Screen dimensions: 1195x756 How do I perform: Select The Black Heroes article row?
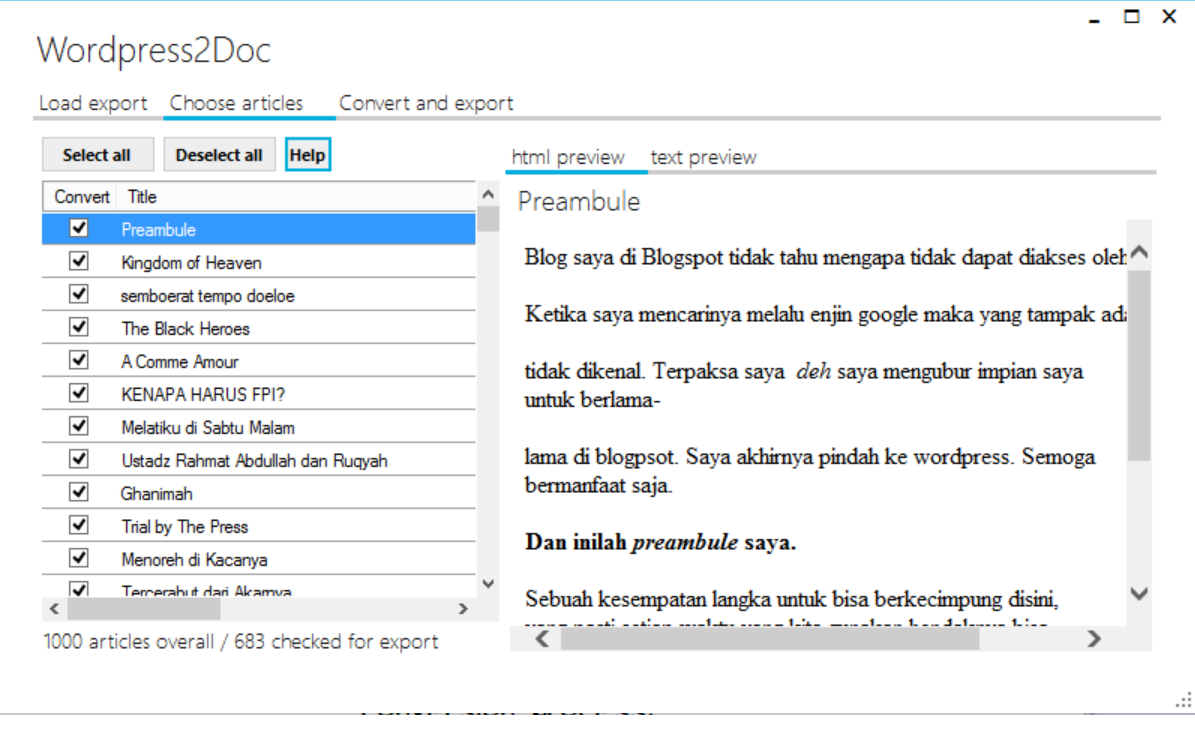pyautogui.click(x=185, y=328)
